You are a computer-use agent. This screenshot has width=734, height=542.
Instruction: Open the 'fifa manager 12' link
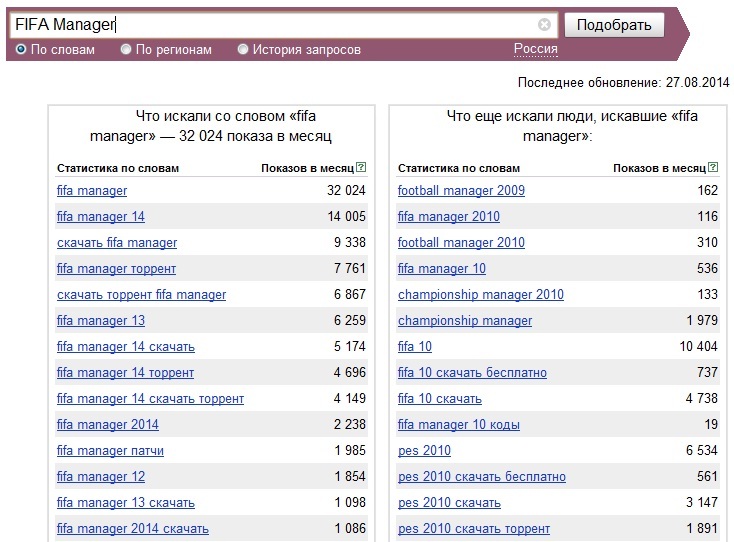[x=101, y=476]
